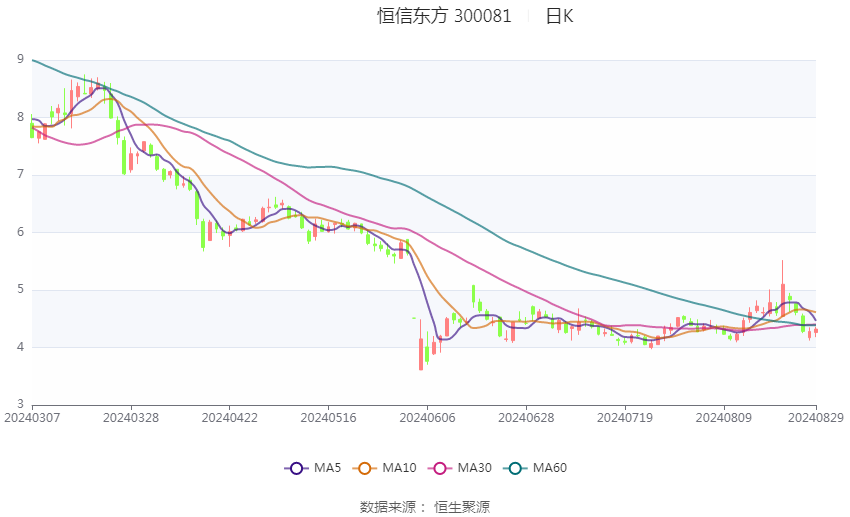Select the 20240606 date axis label
Screen dimensions: 850x517
point(427,418)
